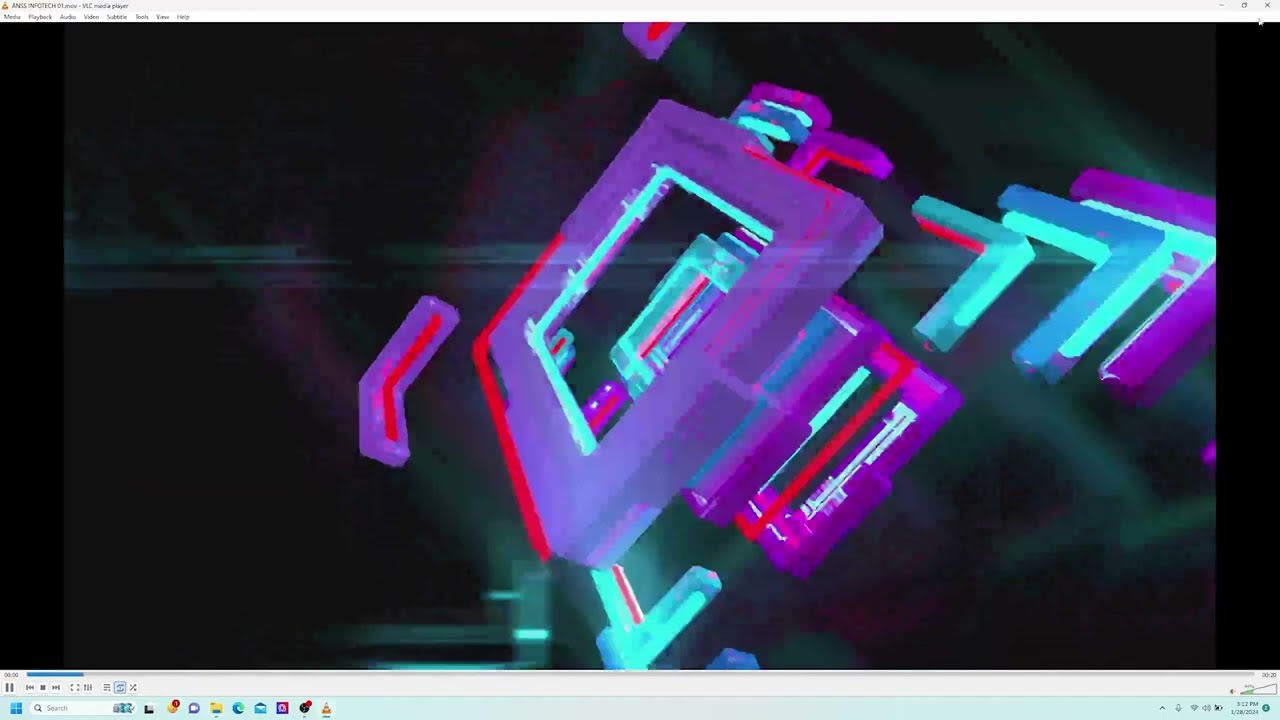Click the video display area

pos(640,345)
